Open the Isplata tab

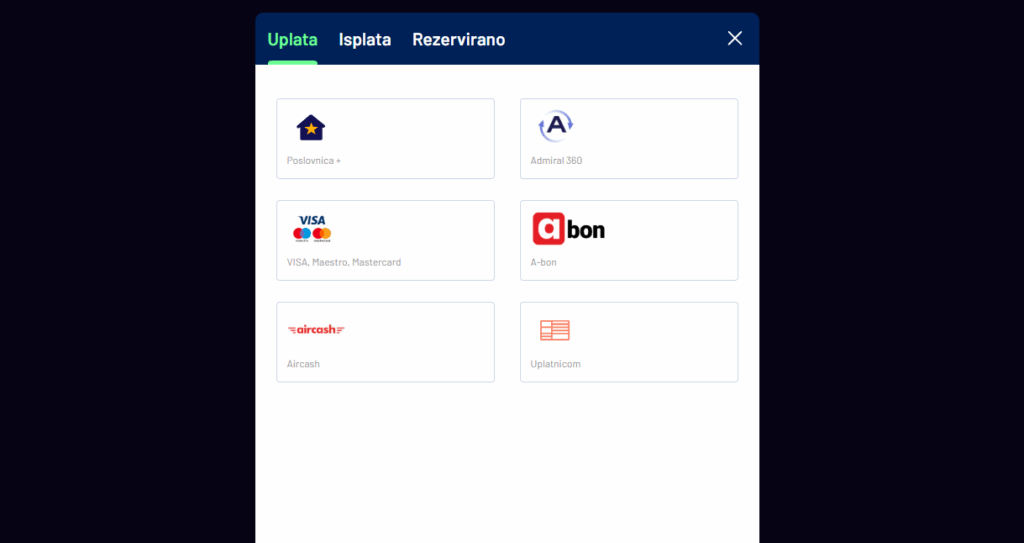(365, 39)
